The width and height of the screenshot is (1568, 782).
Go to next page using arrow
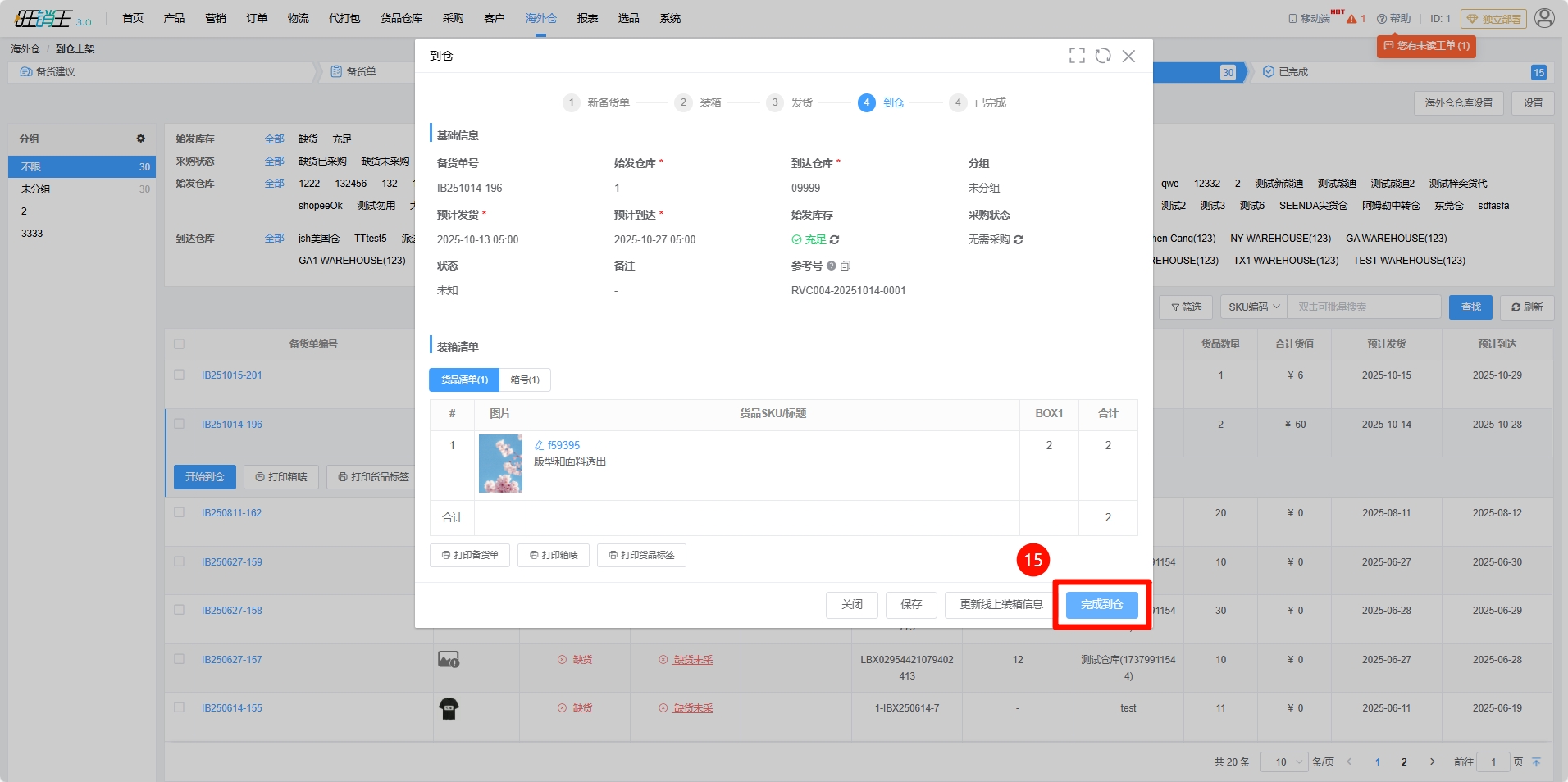click(1432, 762)
